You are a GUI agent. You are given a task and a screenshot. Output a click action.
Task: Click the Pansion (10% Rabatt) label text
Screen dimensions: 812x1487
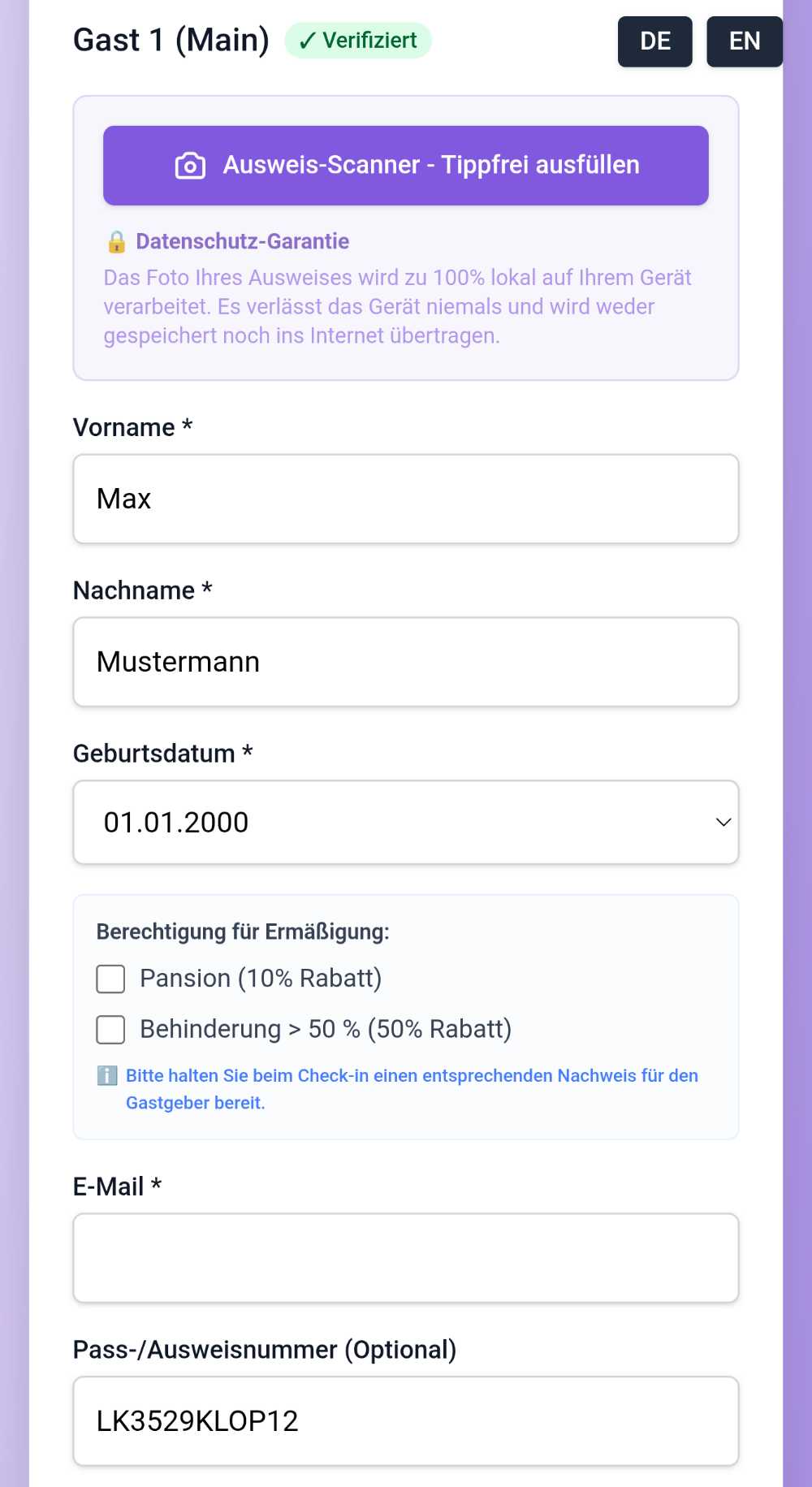pyautogui.click(x=261, y=979)
